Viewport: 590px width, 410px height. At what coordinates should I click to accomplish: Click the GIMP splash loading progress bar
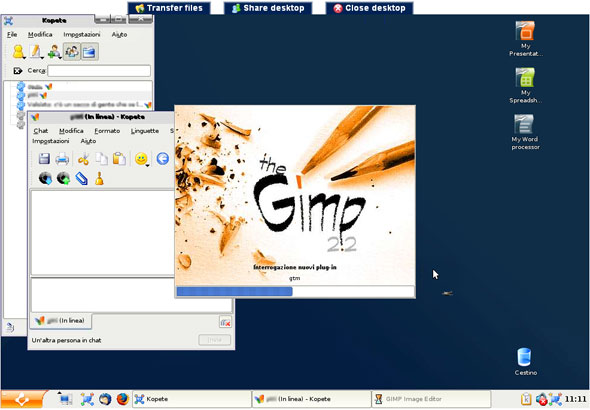click(x=295, y=291)
